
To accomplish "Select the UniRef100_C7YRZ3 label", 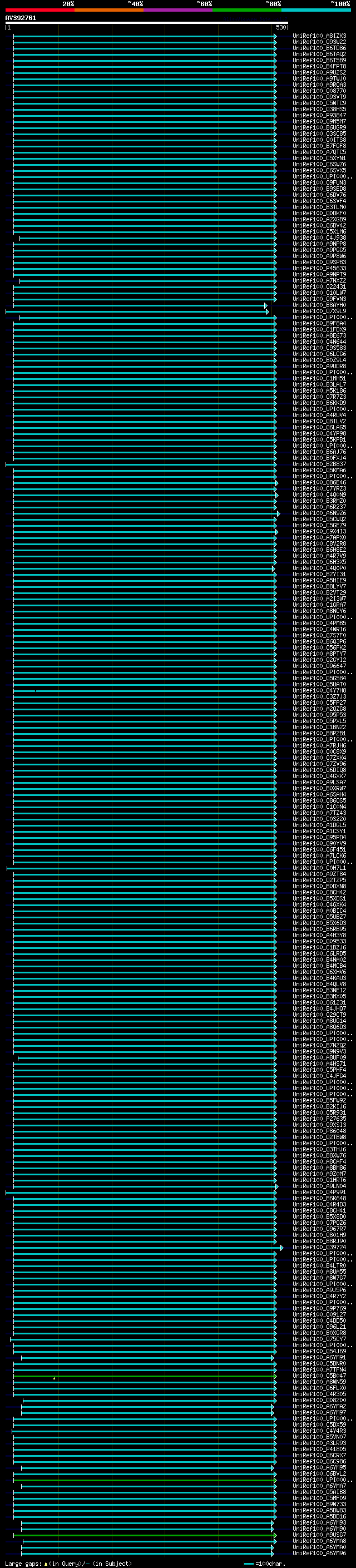I will (x=319, y=488).
